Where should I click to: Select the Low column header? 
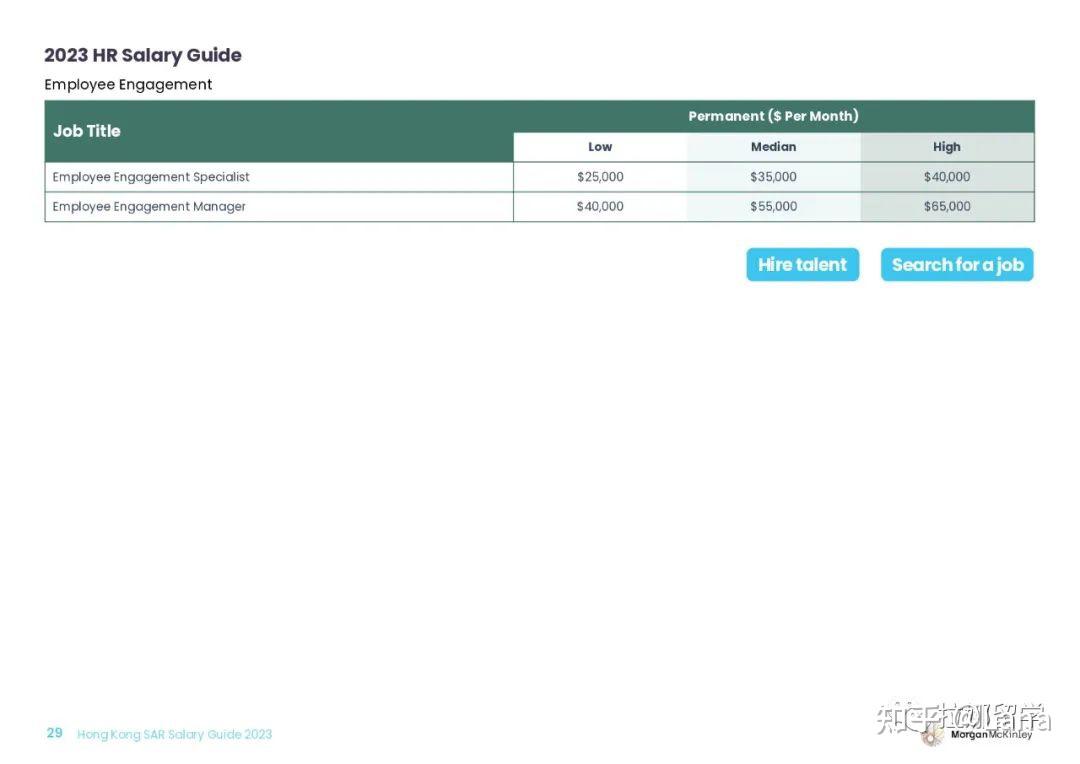pyautogui.click(x=600, y=147)
